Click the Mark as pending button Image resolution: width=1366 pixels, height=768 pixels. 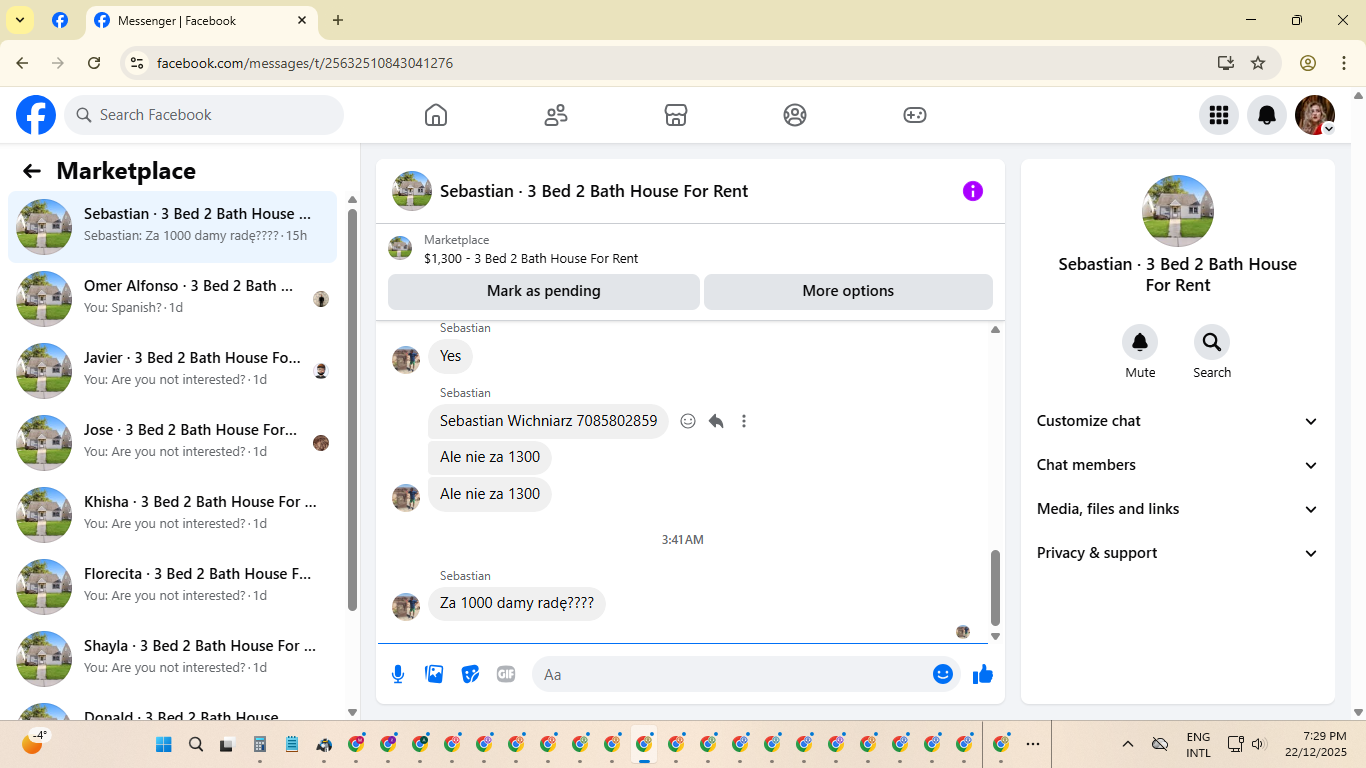pyautogui.click(x=544, y=291)
